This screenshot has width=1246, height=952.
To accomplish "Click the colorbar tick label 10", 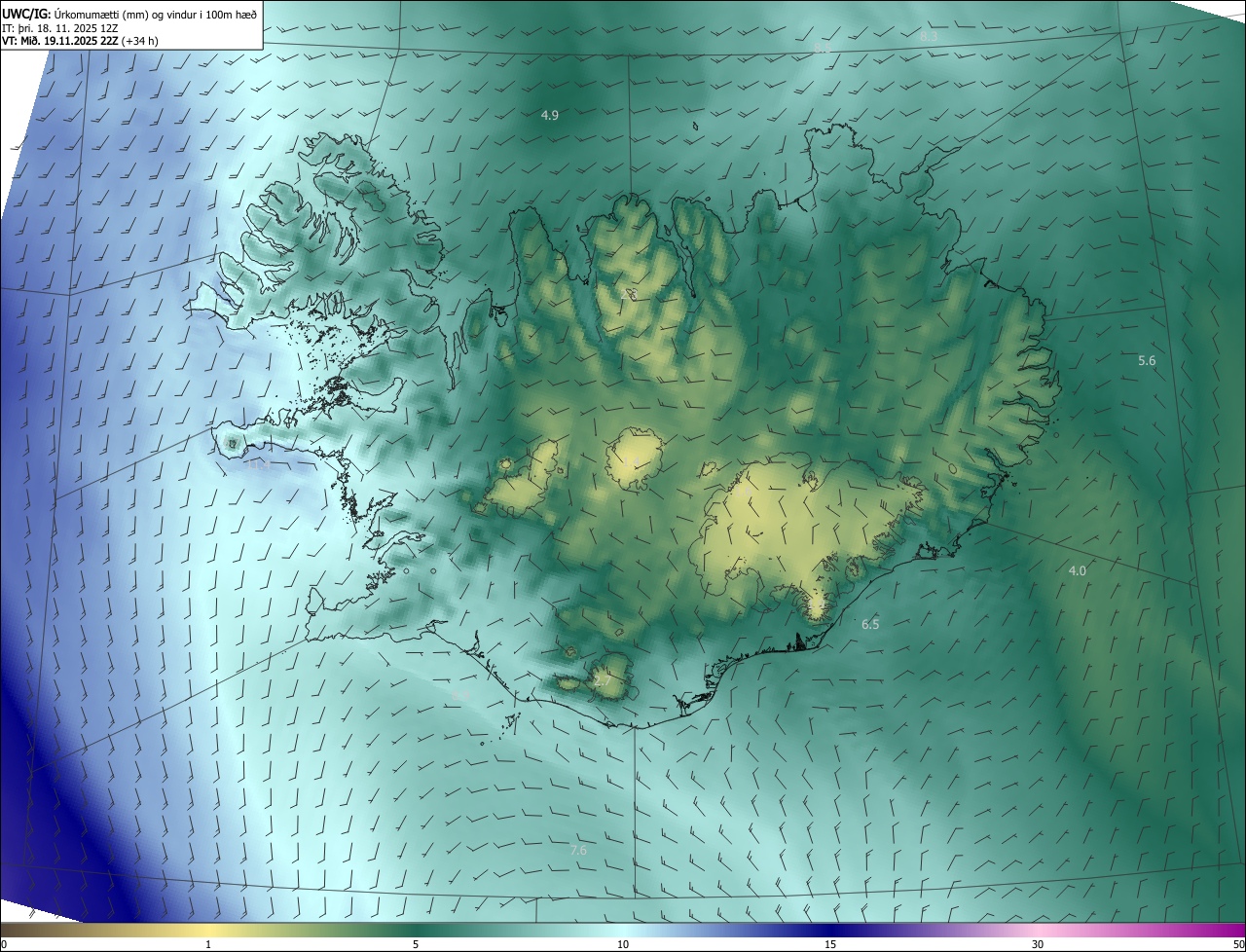I will tap(623, 944).
